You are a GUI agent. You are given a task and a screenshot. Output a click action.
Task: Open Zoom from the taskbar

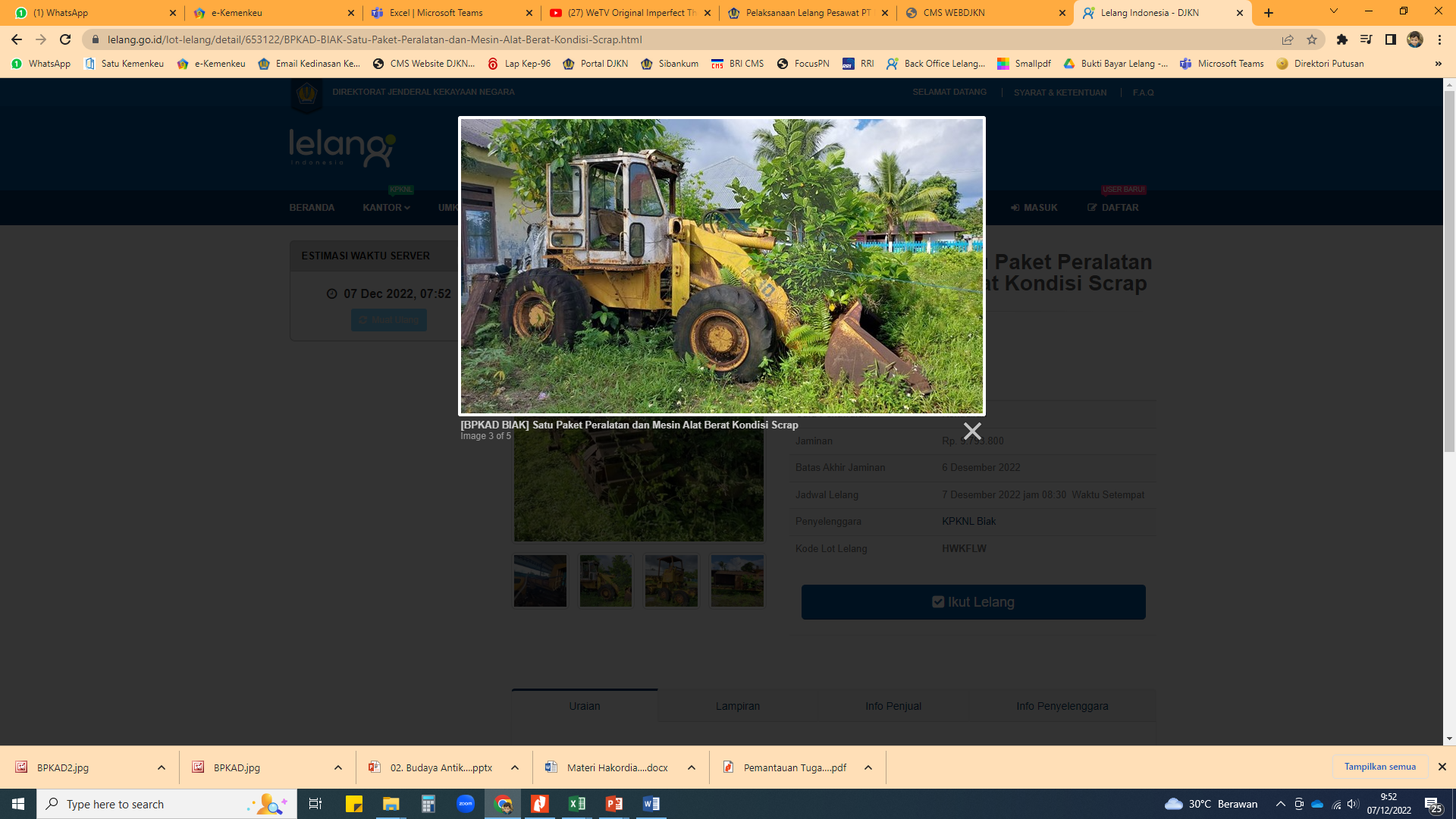tap(465, 804)
